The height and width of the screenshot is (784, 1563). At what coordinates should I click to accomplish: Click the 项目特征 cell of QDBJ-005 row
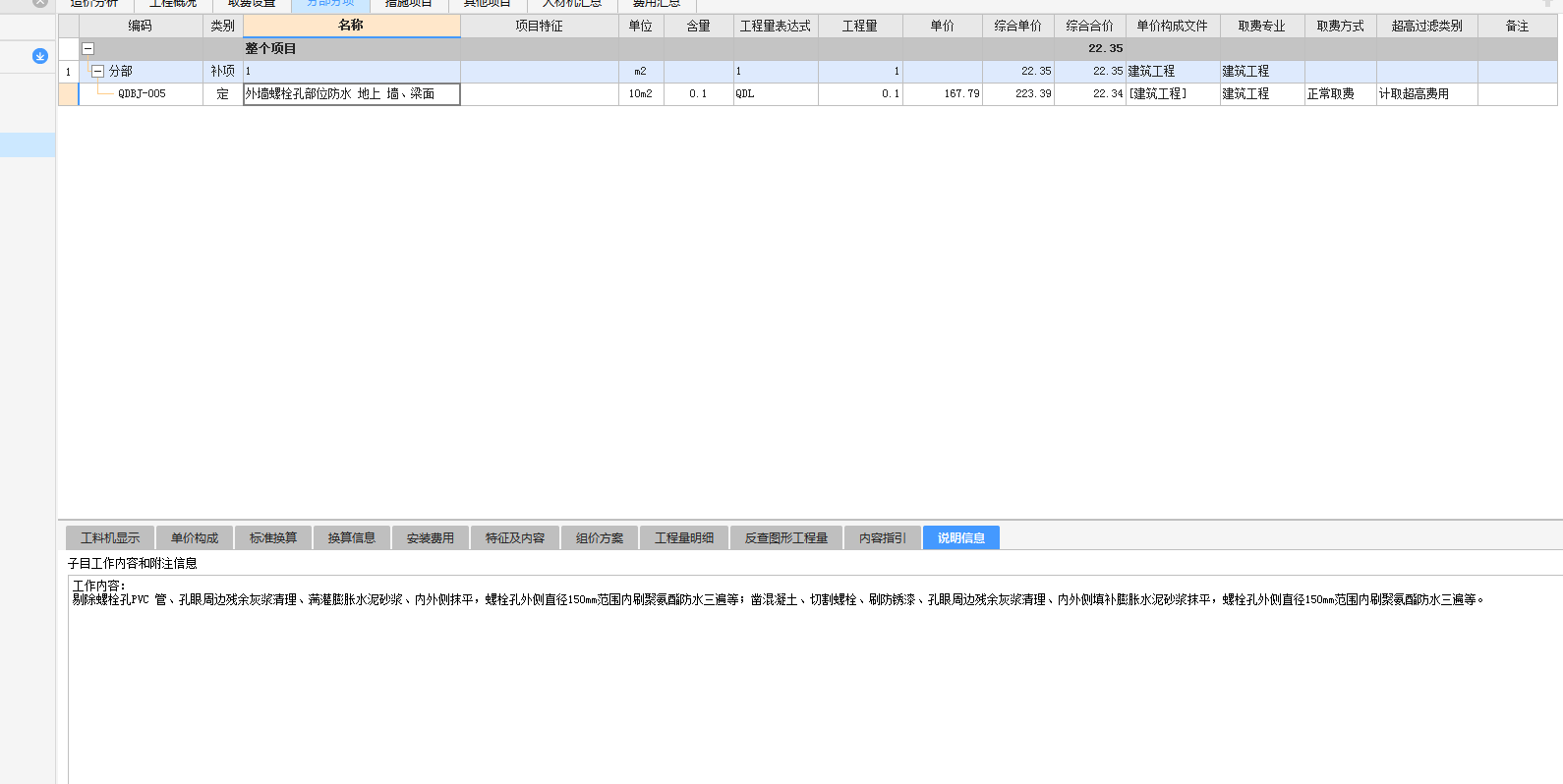tap(540, 93)
